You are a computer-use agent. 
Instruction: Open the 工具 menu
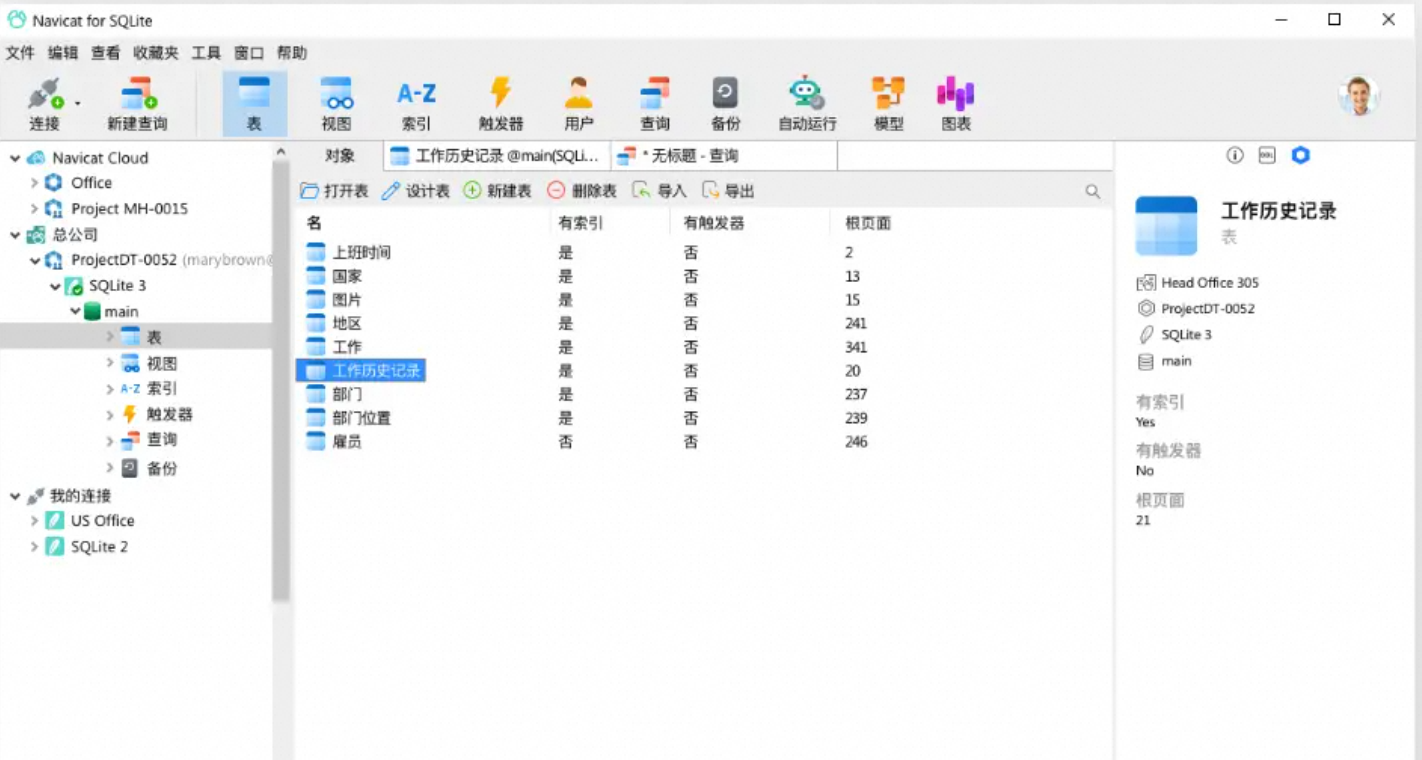[x=206, y=53]
